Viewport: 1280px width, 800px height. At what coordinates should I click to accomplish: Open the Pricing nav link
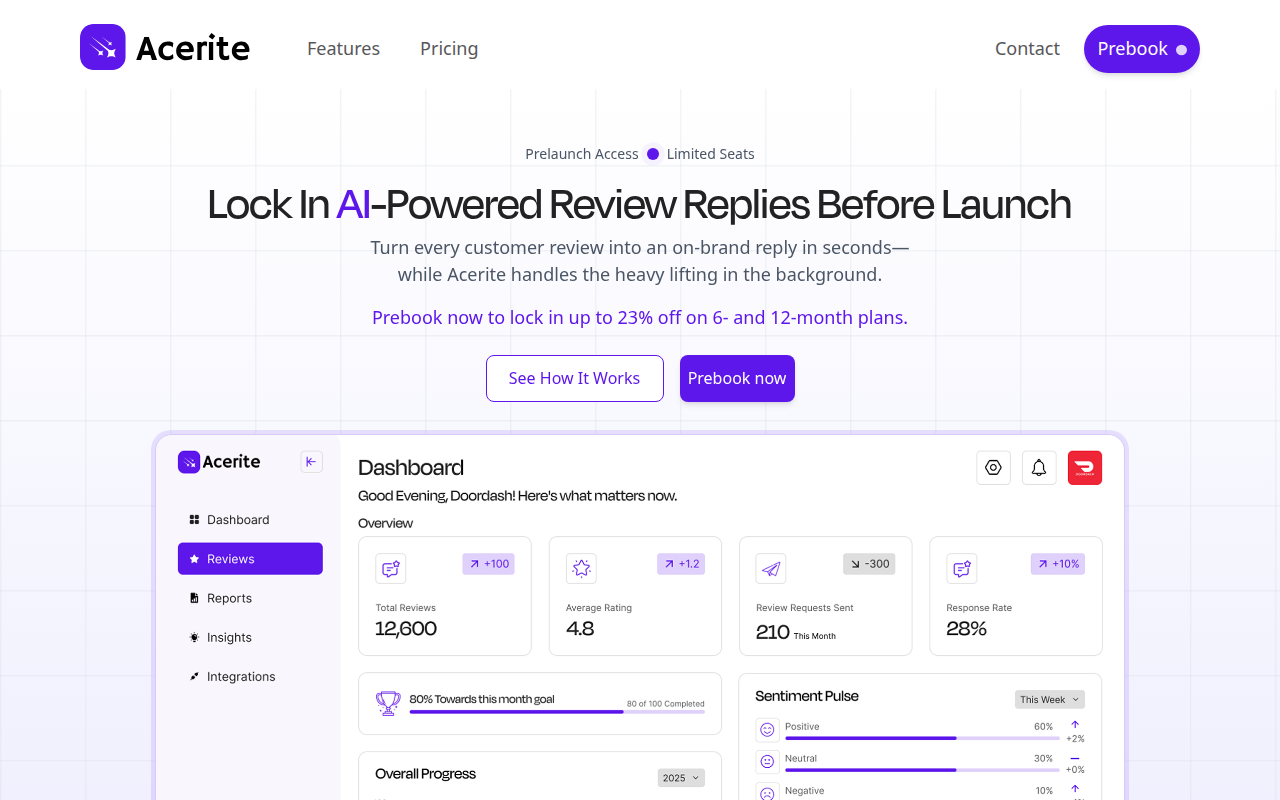tap(449, 48)
